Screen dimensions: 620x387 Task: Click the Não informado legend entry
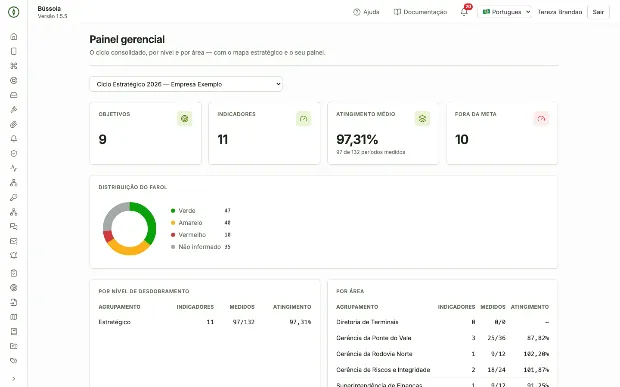200,247
